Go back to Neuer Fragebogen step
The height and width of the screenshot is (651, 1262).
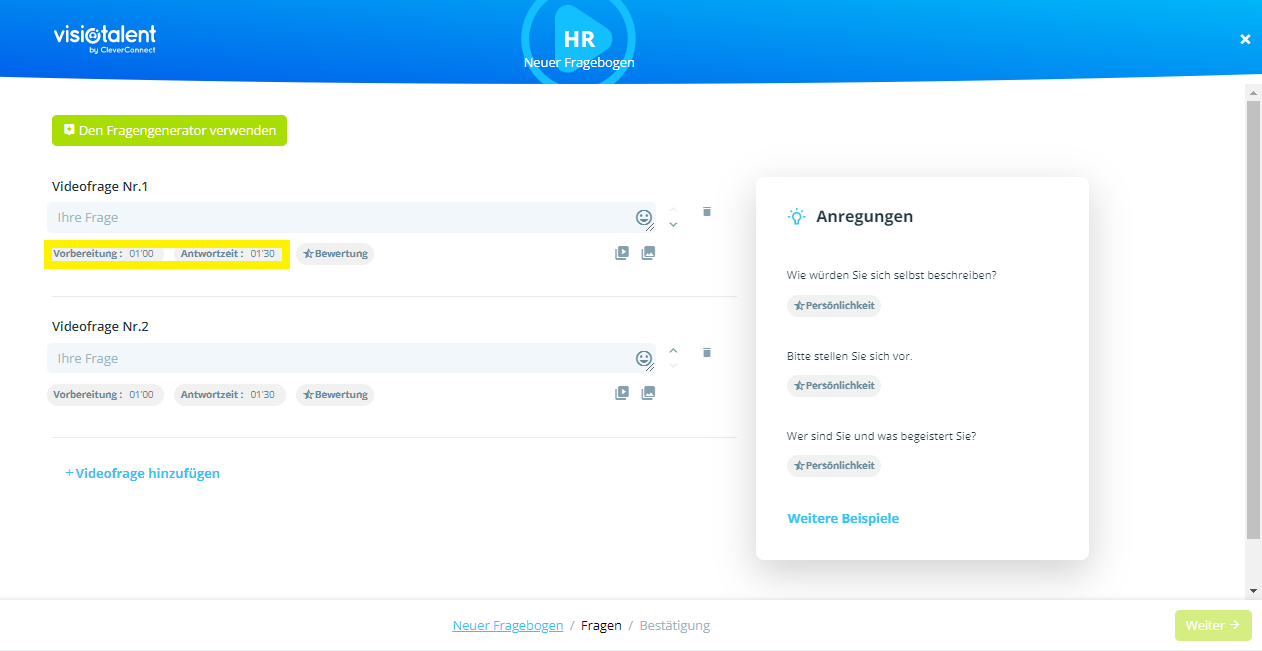(x=507, y=626)
